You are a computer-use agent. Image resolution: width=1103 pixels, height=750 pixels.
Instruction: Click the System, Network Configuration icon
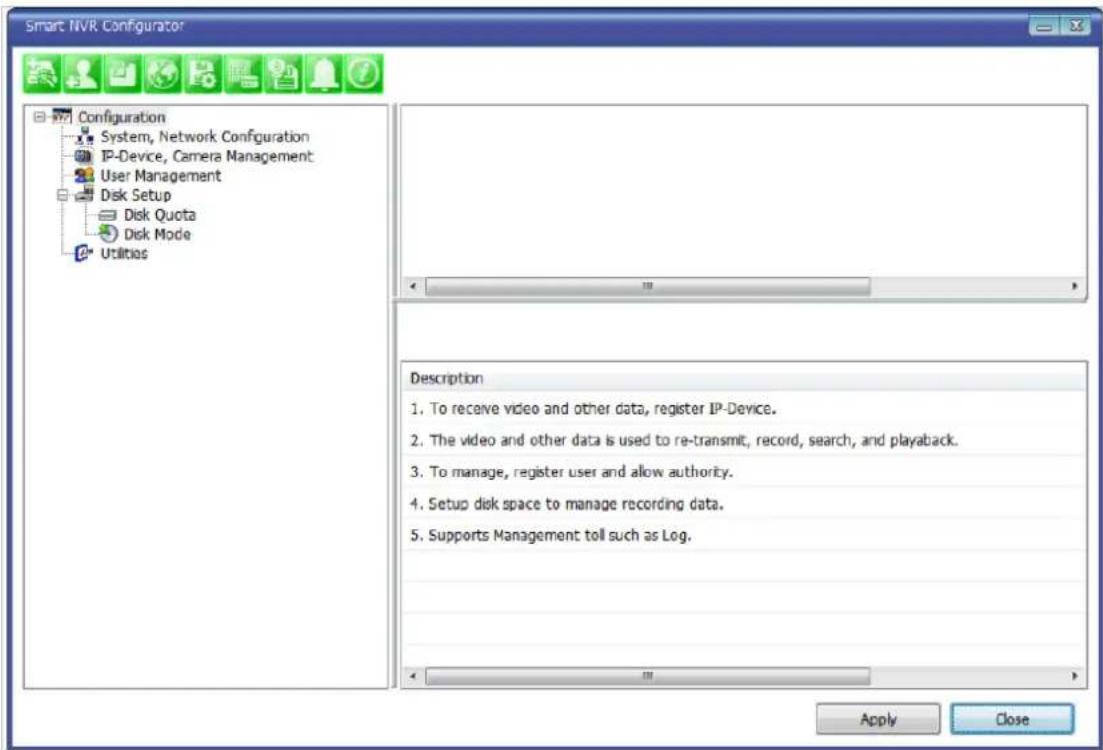(x=84, y=136)
